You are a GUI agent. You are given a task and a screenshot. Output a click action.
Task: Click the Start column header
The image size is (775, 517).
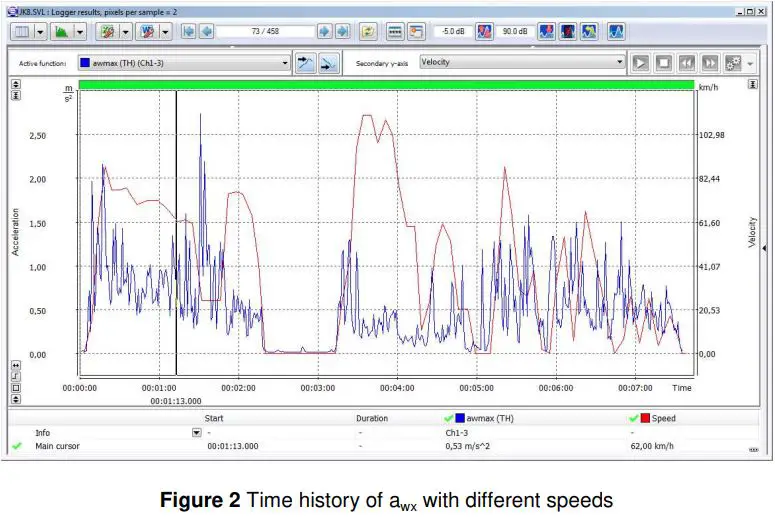[x=214, y=418]
